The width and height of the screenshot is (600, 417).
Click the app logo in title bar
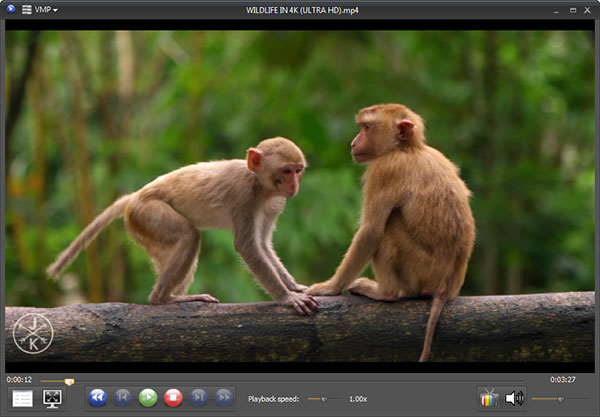point(10,9)
